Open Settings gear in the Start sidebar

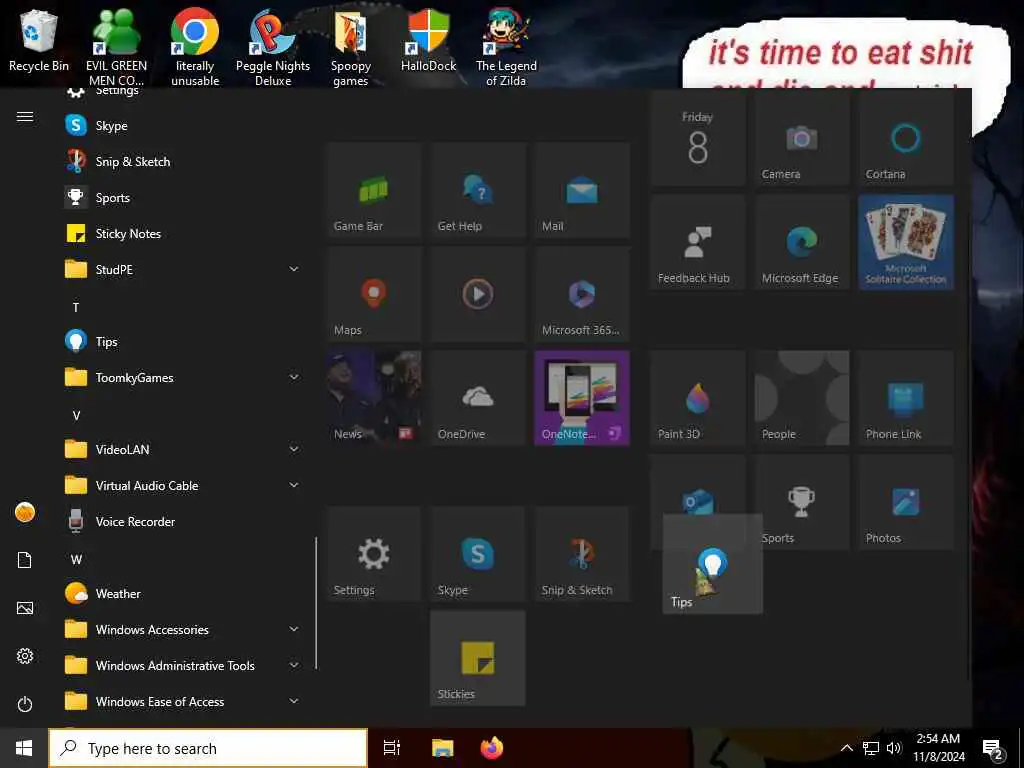point(25,656)
